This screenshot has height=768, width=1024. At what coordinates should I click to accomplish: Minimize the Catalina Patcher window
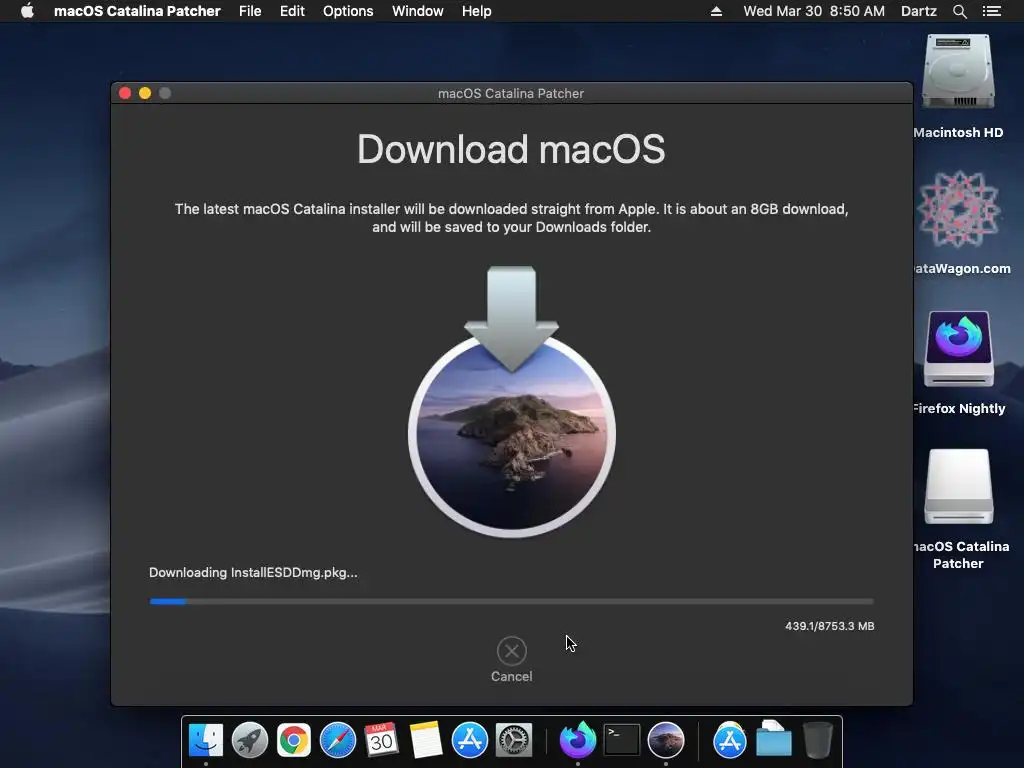(145, 93)
